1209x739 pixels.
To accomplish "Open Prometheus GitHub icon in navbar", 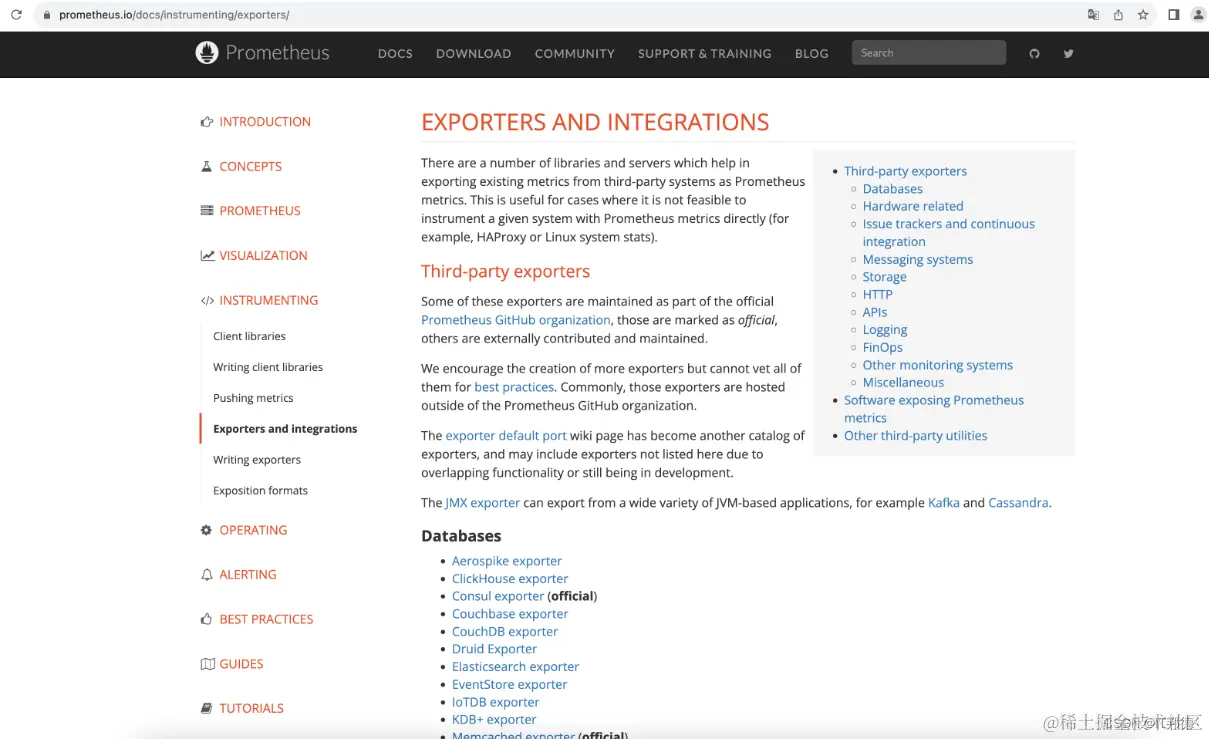I will point(1035,54).
